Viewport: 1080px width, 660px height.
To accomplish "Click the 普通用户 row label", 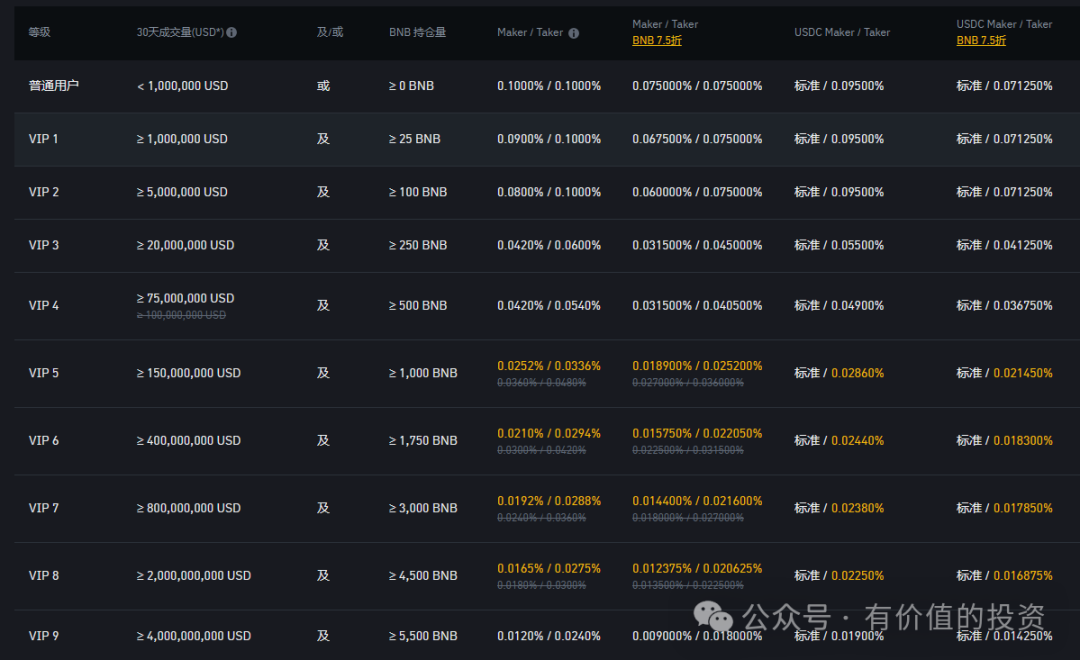I will coord(54,85).
